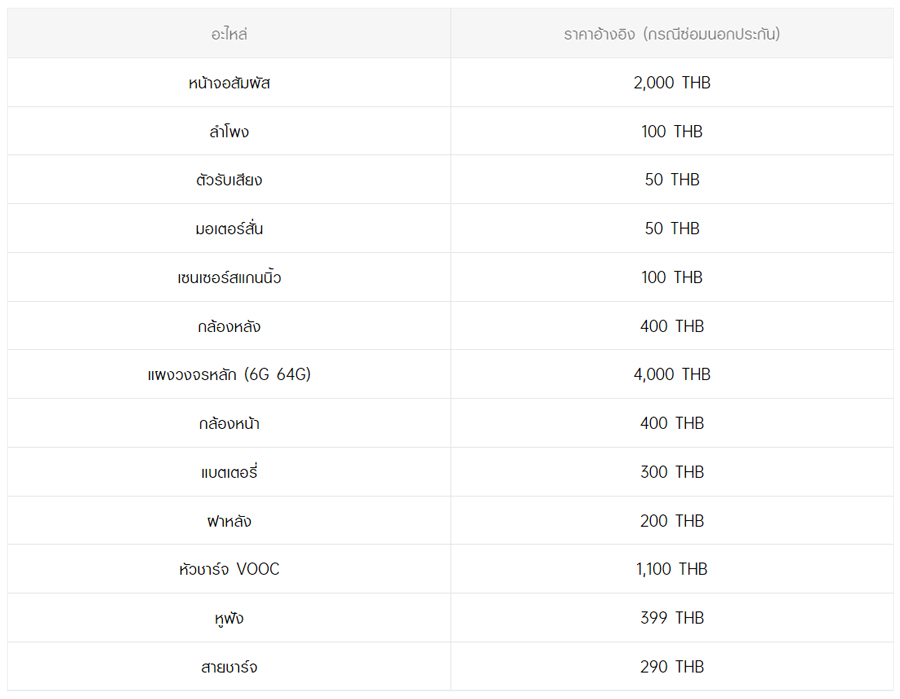This screenshot has width=900, height=699.
Task: Select the ฝาหลัง row label
Action: [x=229, y=521]
